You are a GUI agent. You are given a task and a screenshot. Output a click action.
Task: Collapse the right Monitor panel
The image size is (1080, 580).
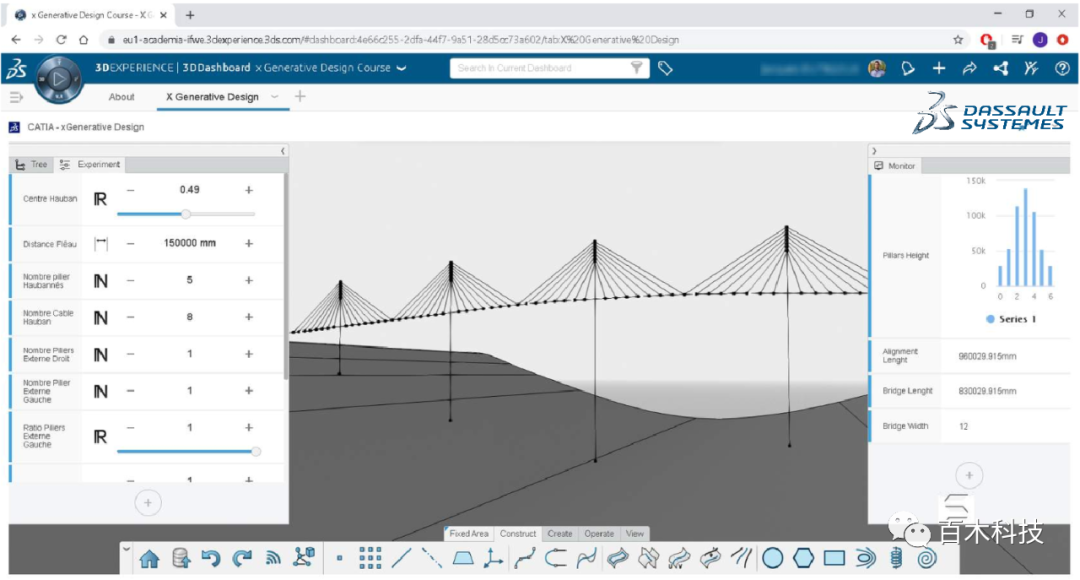[x=875, y=151]
